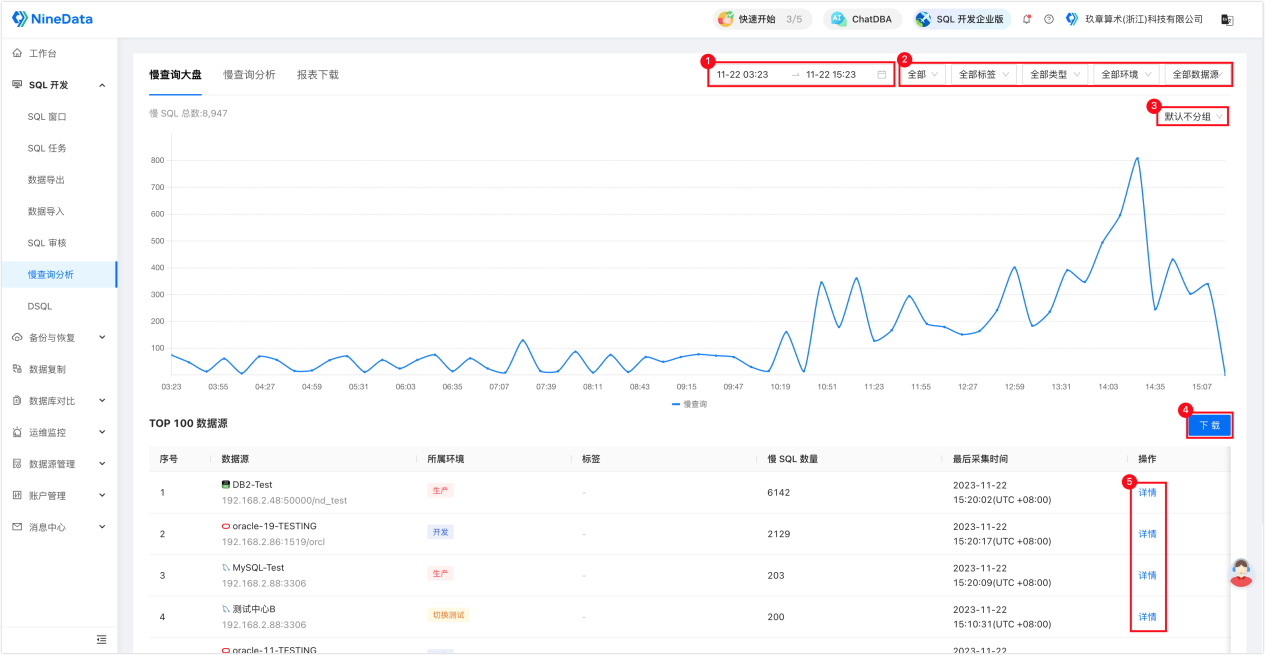Open the customer service avatar widget
1265x655 pixels.
[x=1241, y=572]
